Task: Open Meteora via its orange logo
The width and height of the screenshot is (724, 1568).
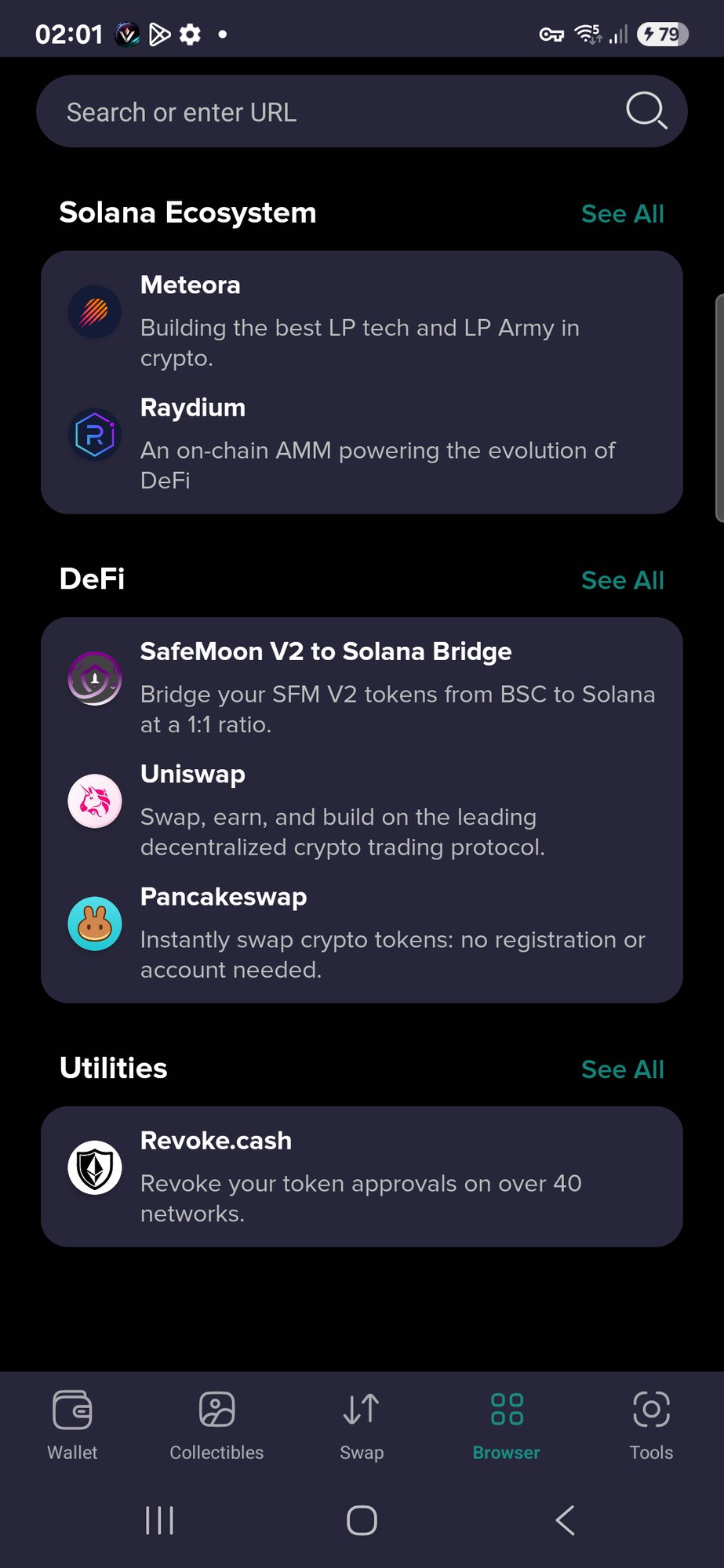Action: (95, 312)
